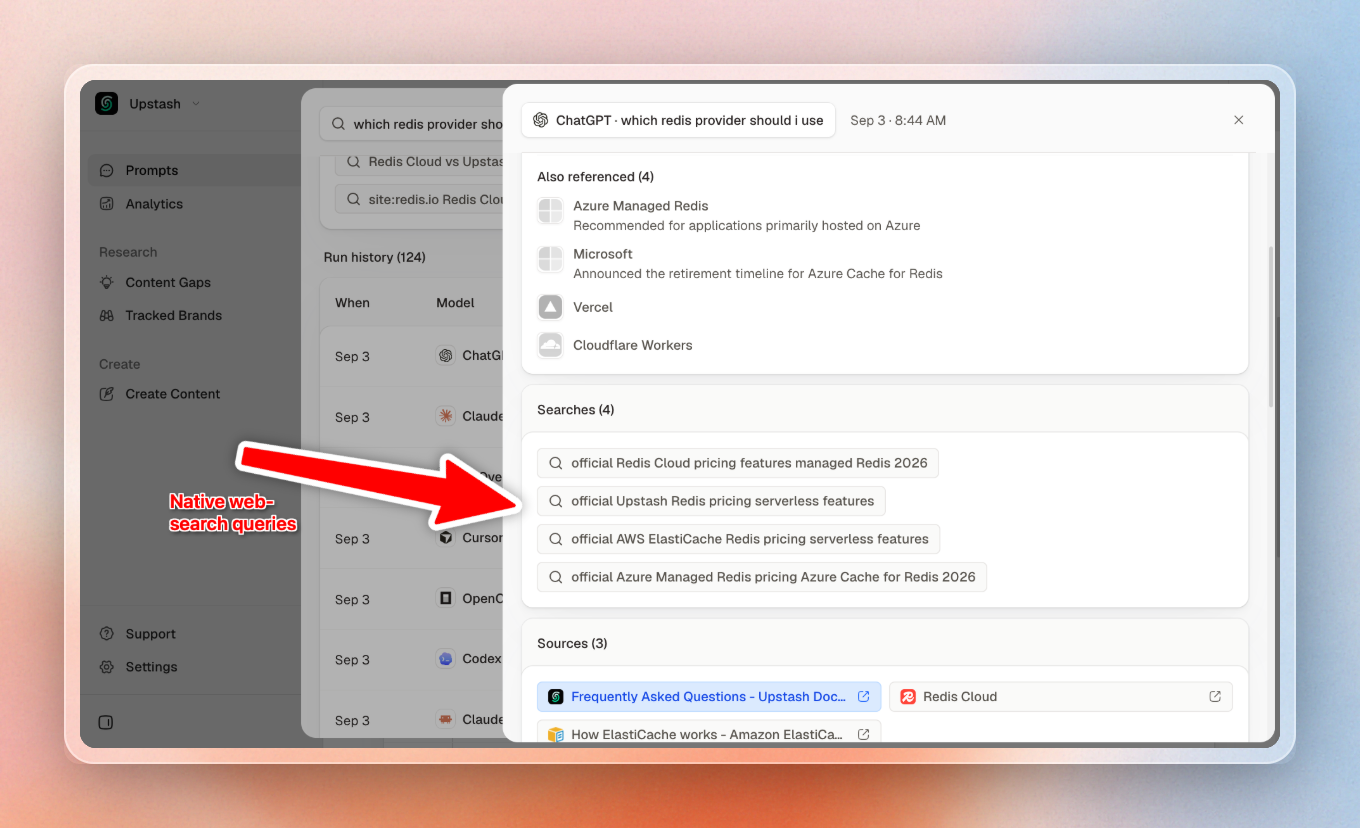Click the Upstash logo icon
The height and width of the screenshot is (828, 1360).
pos(107,104)
